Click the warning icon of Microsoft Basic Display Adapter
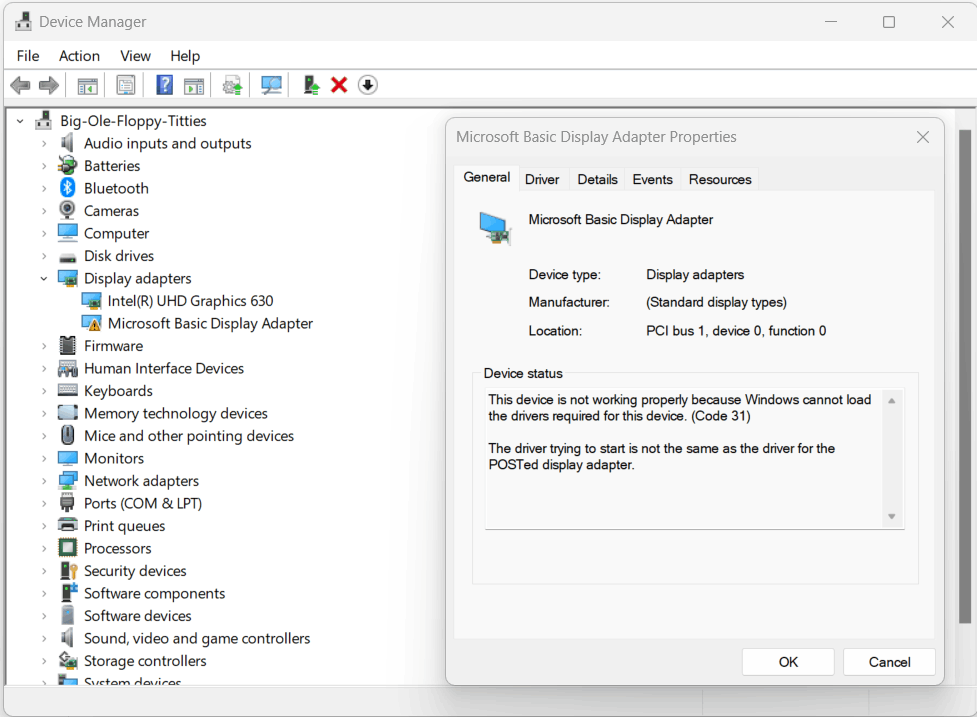Viewport: 977px width, 717px height. 92,323
